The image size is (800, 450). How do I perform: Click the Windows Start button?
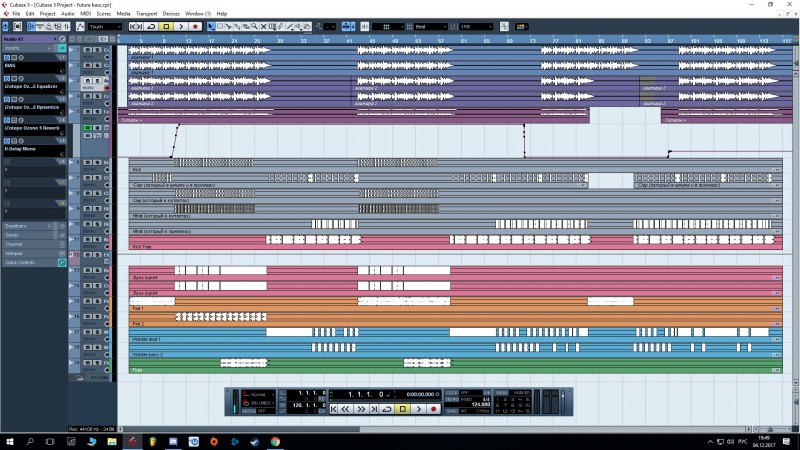pos(9,441)
